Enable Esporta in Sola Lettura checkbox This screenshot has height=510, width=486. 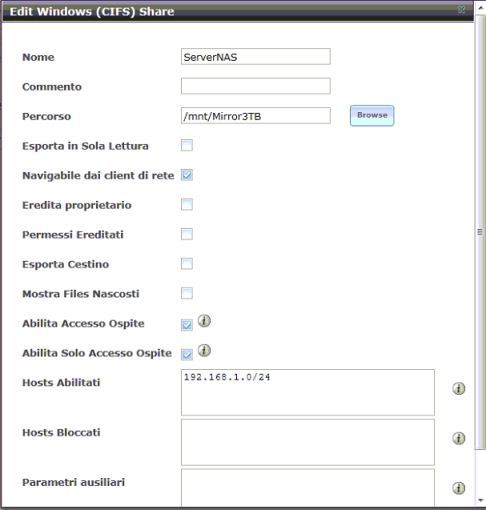point(187,145)
